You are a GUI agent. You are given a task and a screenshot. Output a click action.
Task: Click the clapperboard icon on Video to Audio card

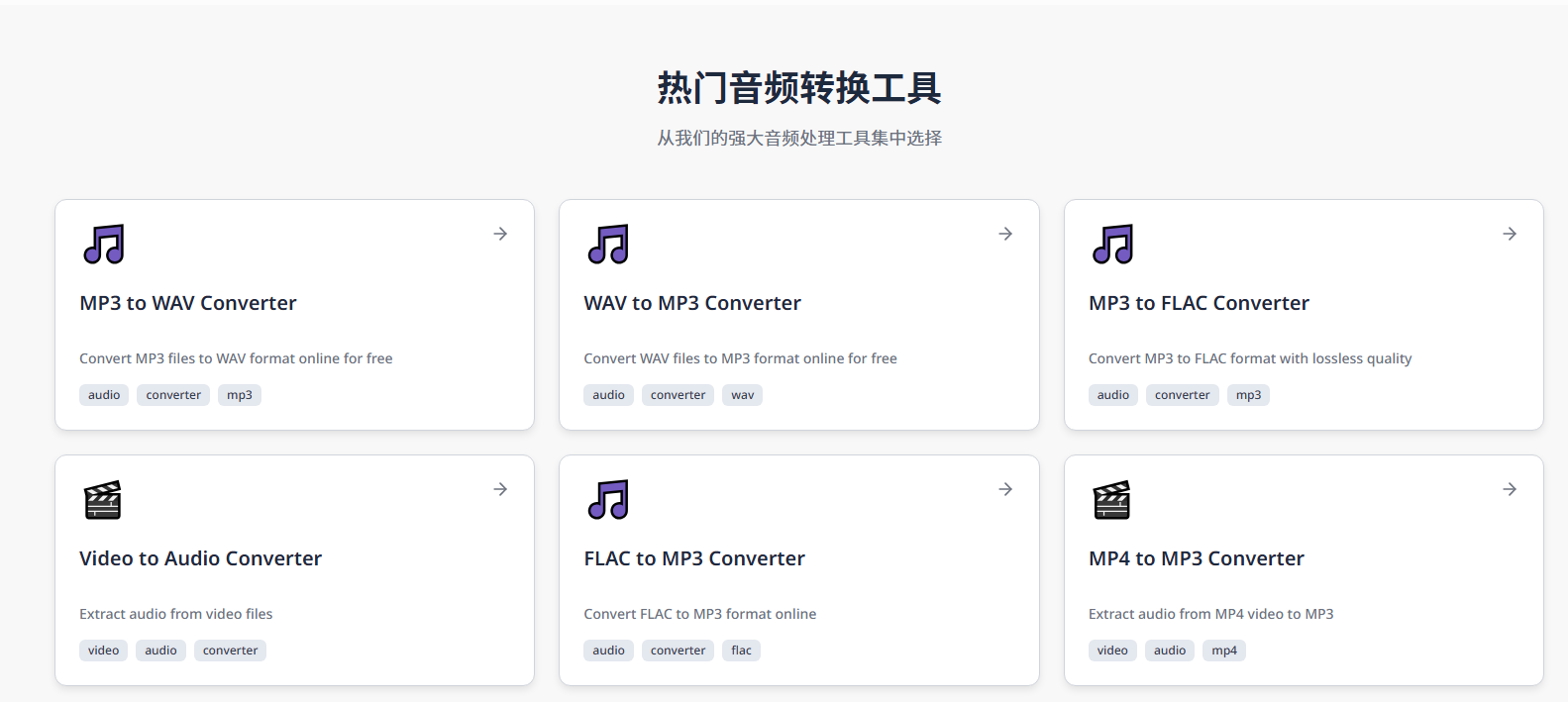click(103, 500)
